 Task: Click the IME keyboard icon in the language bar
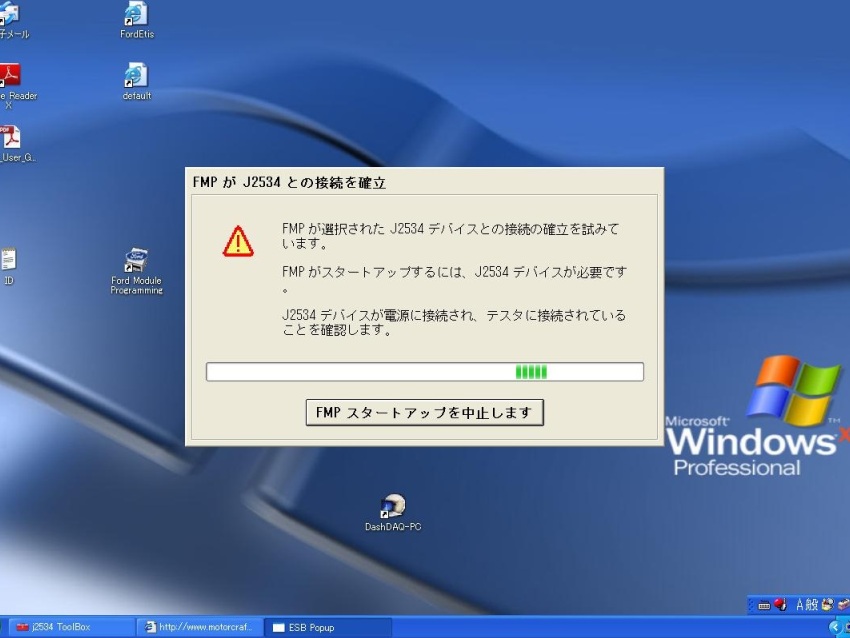coord(764,605)
